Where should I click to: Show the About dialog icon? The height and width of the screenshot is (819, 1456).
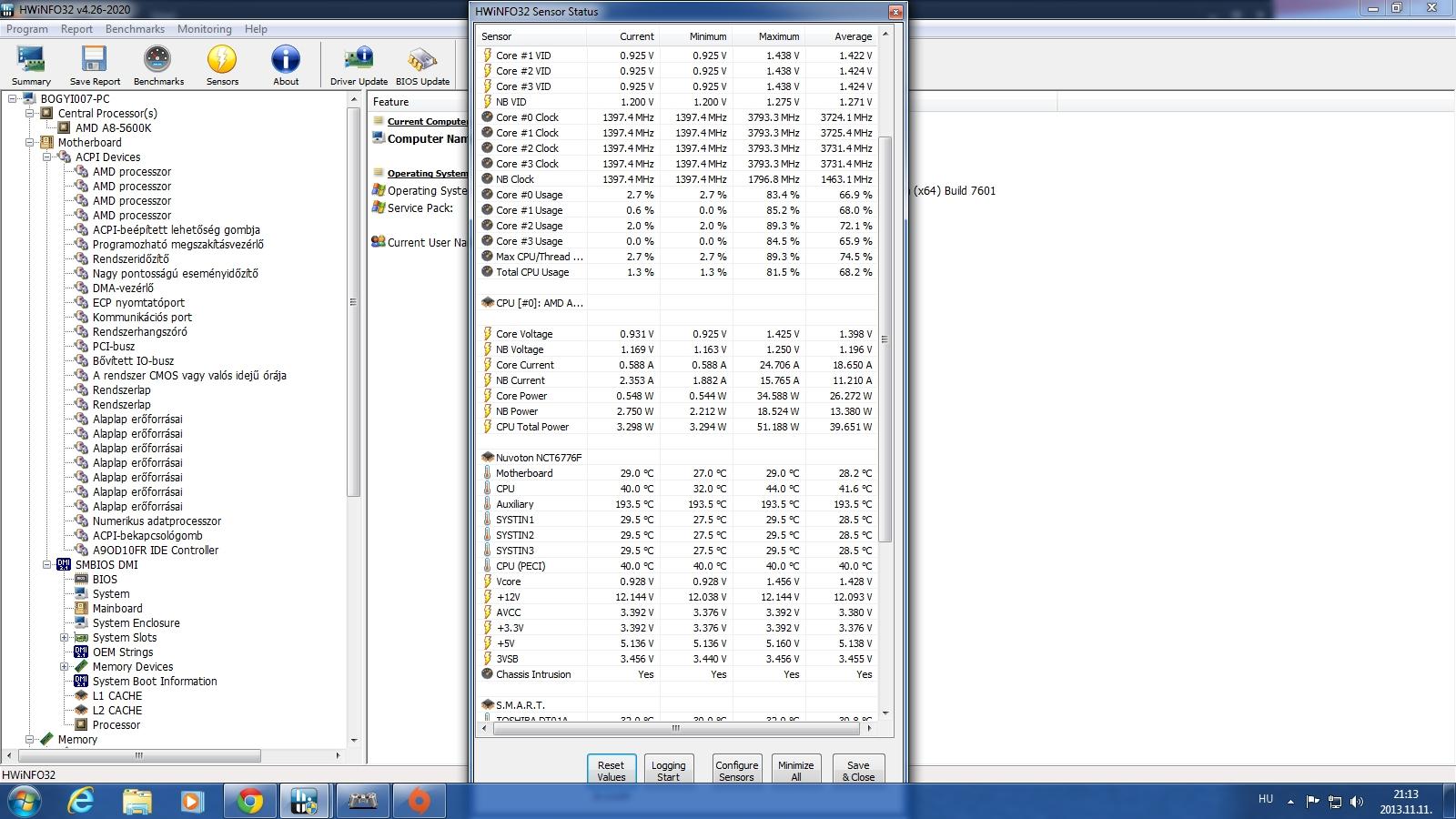tap(286, 59)
